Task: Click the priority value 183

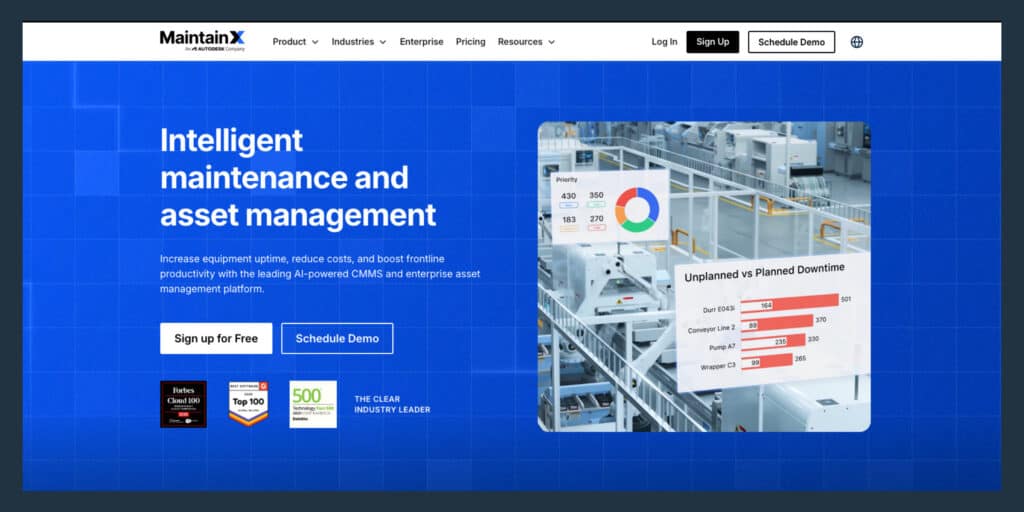Action: (x=568, y=219)
